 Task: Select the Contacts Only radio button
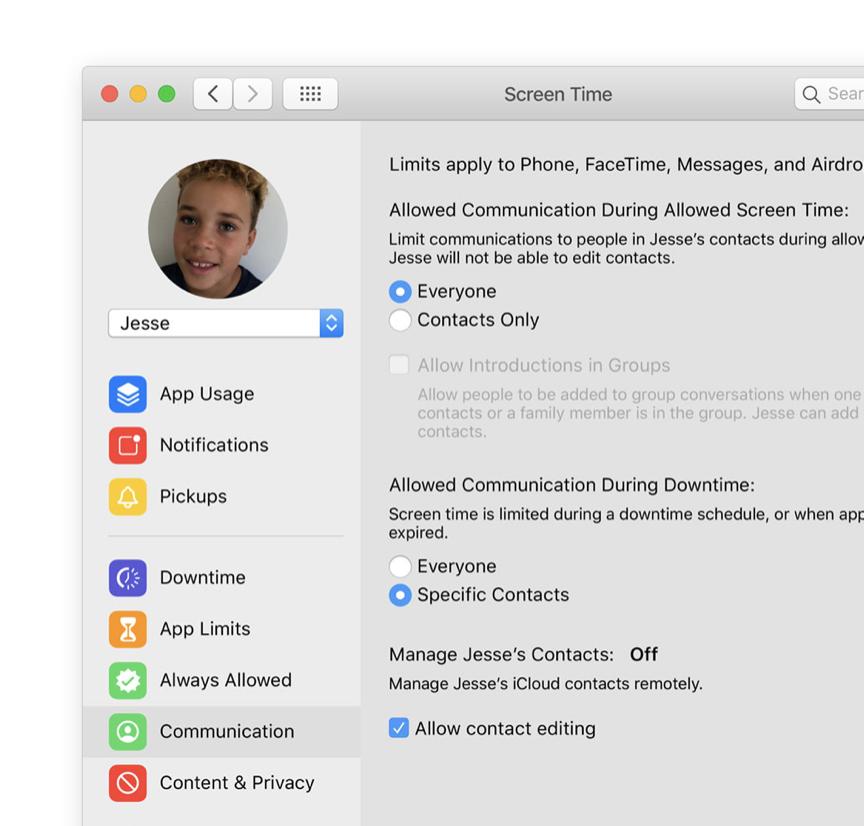coord(400,320)
